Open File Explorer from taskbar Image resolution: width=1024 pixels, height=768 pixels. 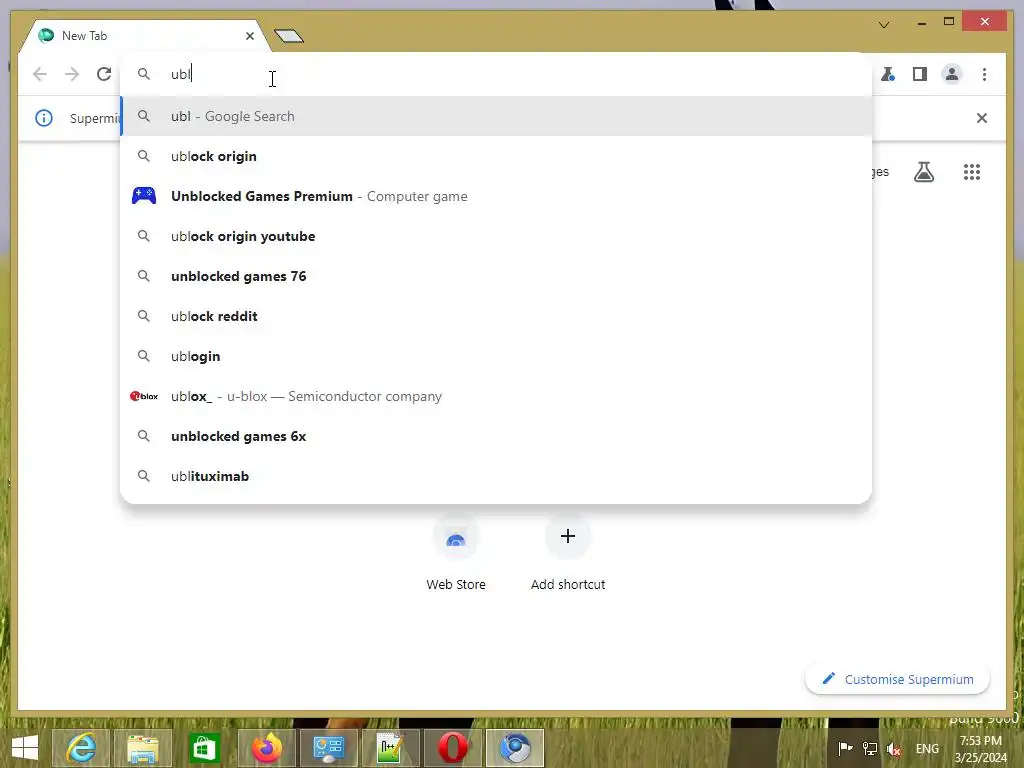click(142, 748)
